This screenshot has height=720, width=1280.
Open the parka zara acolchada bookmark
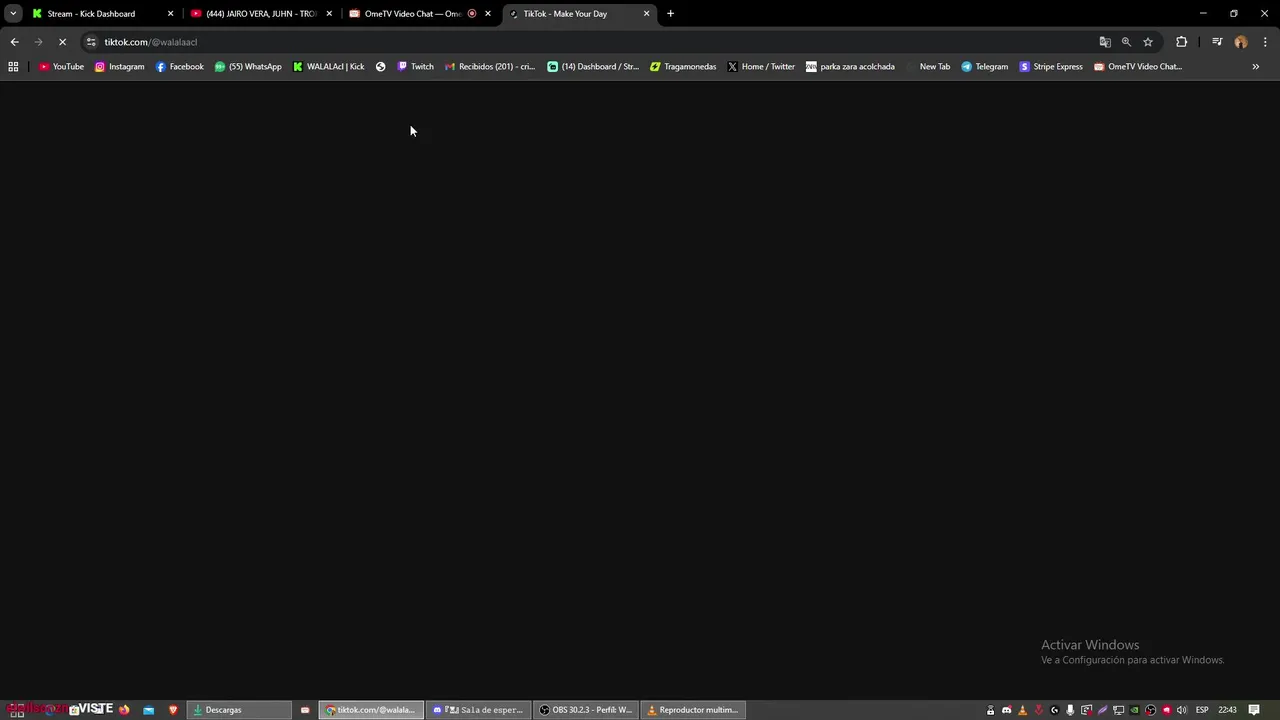click(x=851, y=67)
